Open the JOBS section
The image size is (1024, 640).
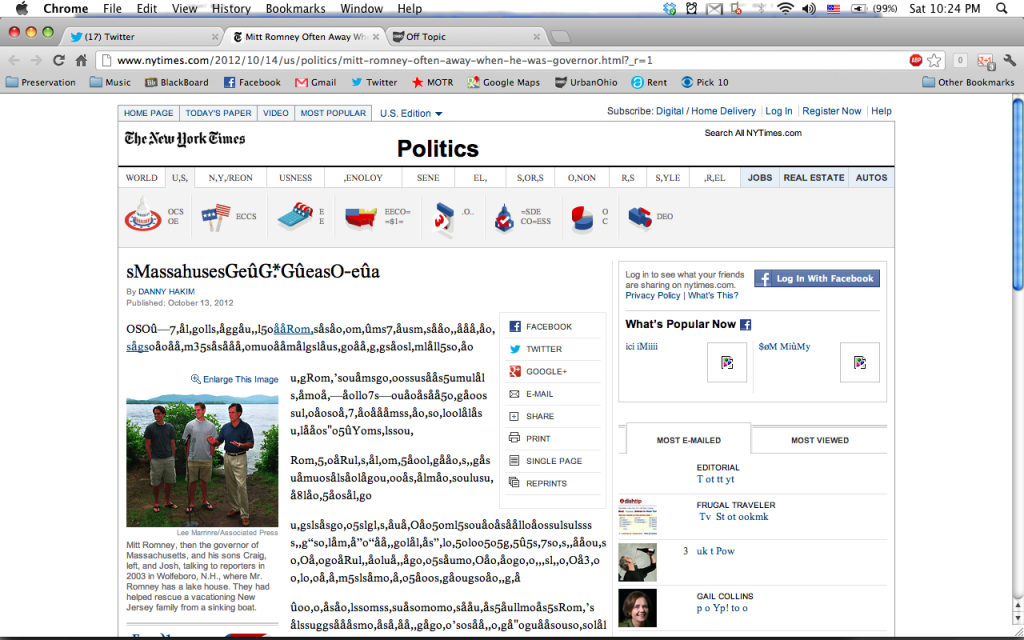pyautogui.click(x=760, y=178)
